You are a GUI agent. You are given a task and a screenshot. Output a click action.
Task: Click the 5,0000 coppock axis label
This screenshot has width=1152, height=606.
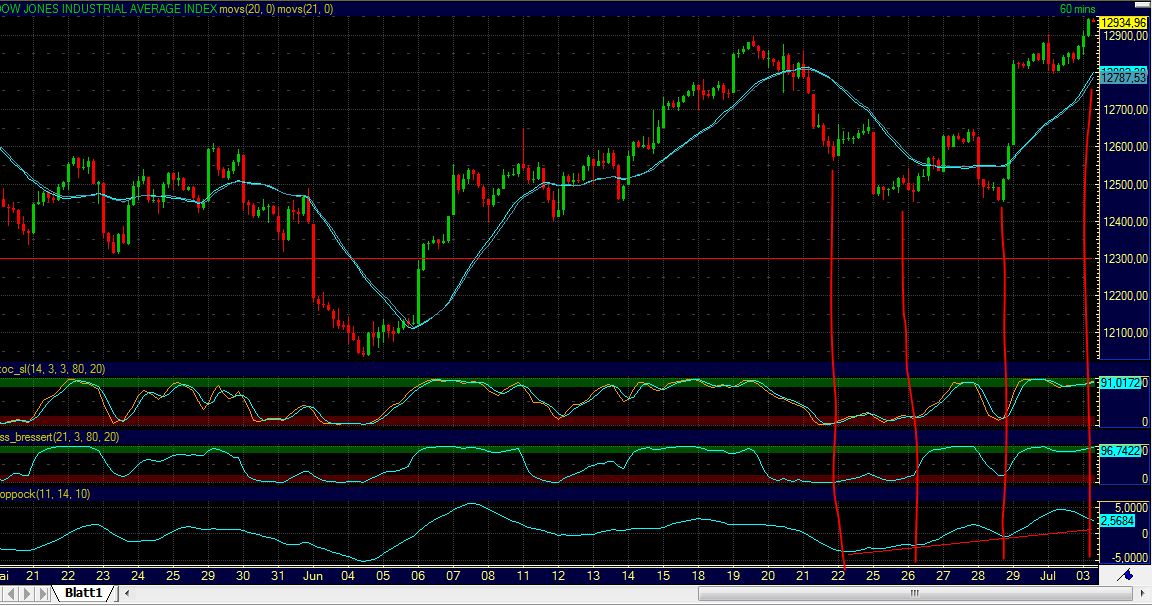pyautogui.click(x=1131, y=508)
